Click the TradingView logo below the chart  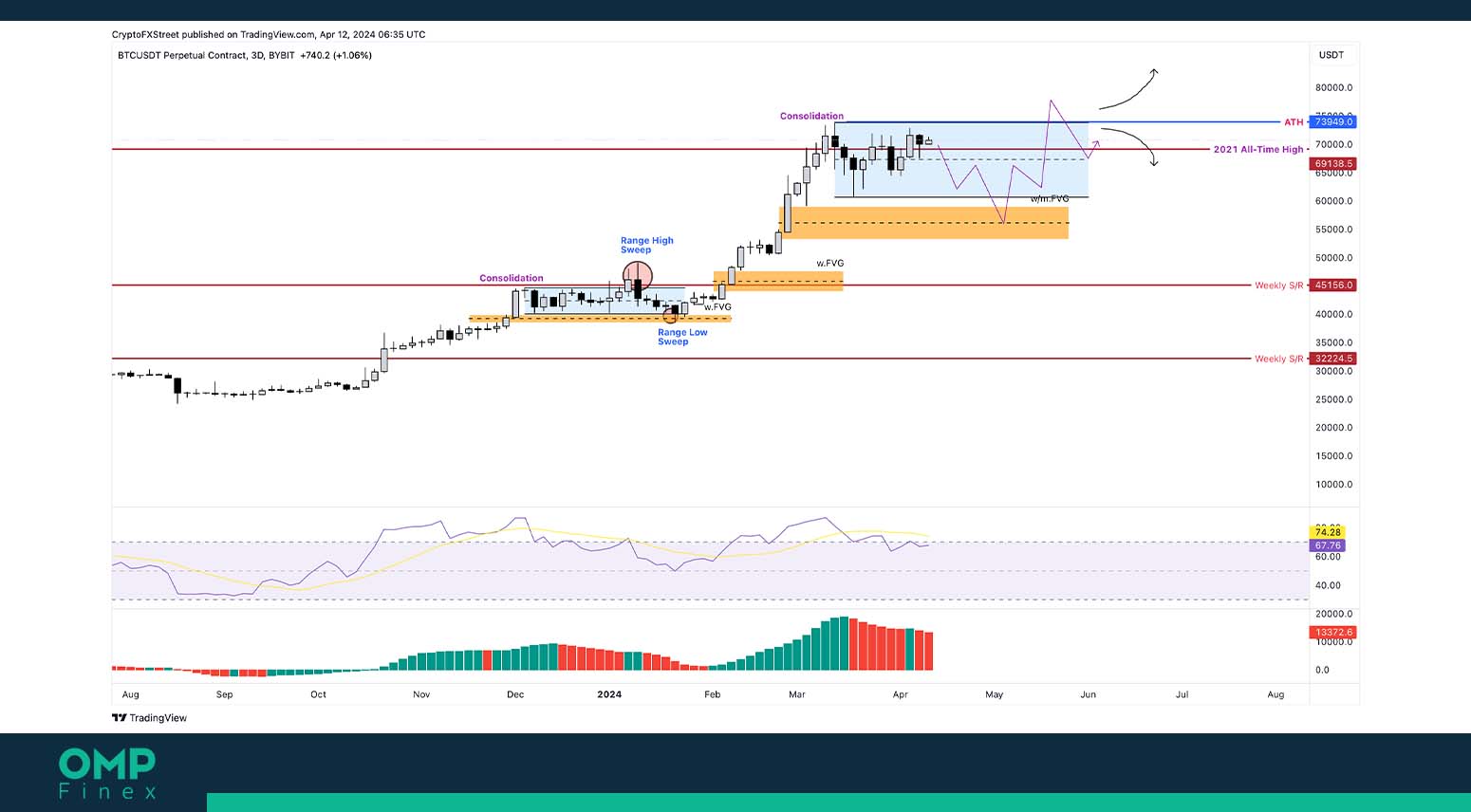pyautogui.click(x=149, y=718)
